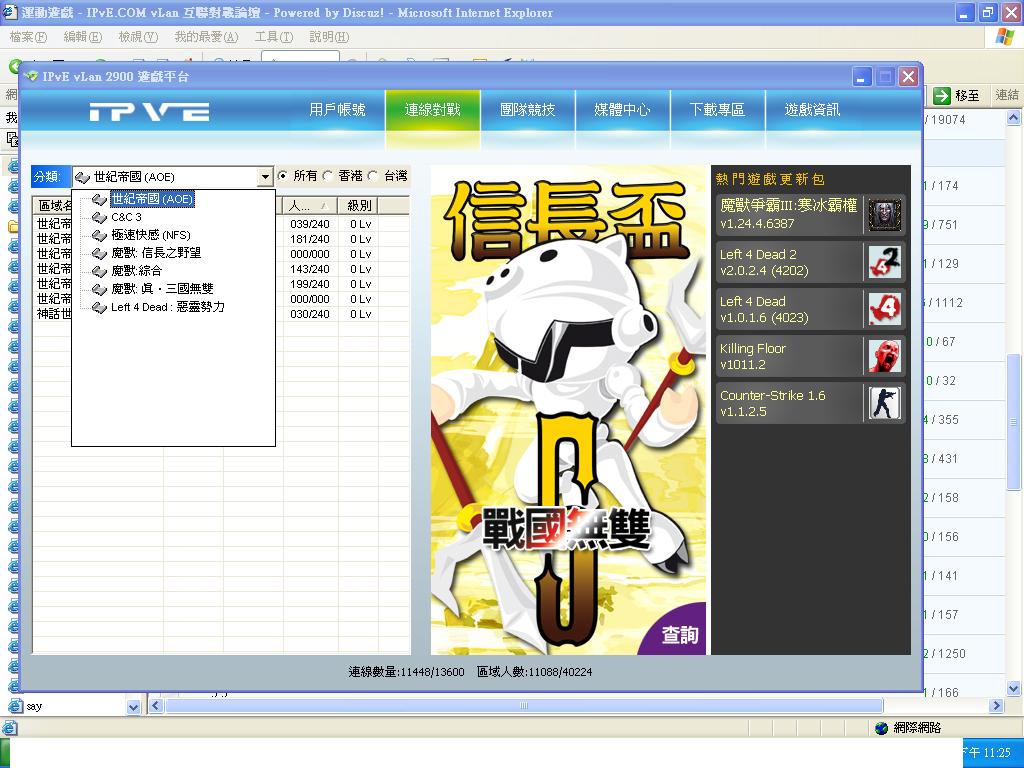Click the IE page icon beside 'say'
1024x768 pixels.
(x=15, y=707)
